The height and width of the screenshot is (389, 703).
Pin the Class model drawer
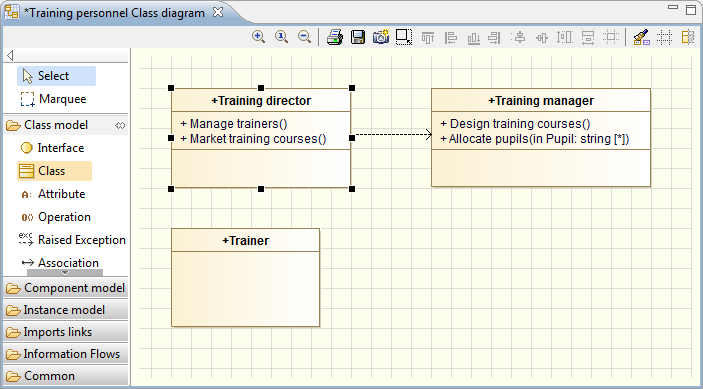pos(120,125)
